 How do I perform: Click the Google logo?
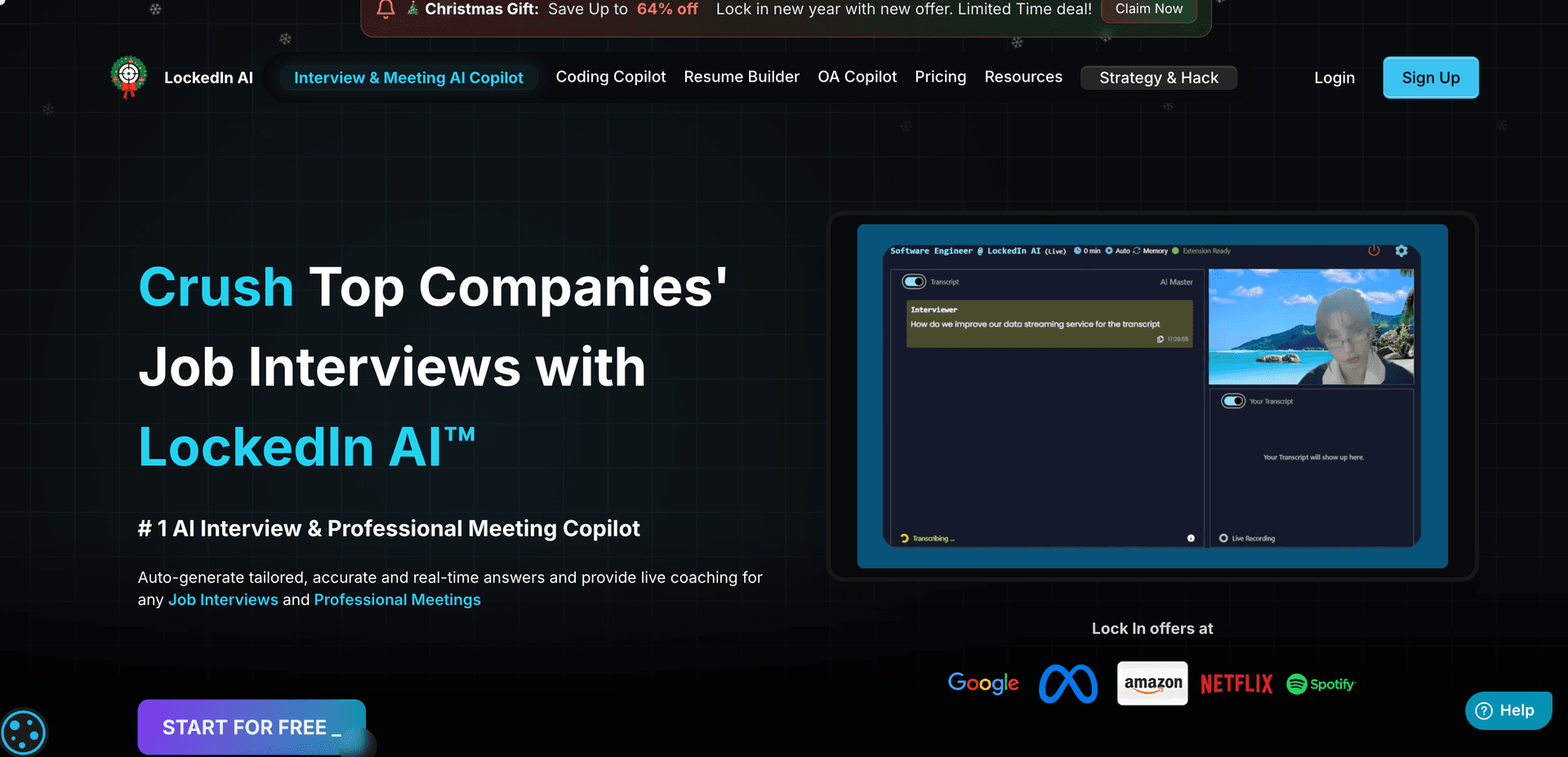(983, 684)
